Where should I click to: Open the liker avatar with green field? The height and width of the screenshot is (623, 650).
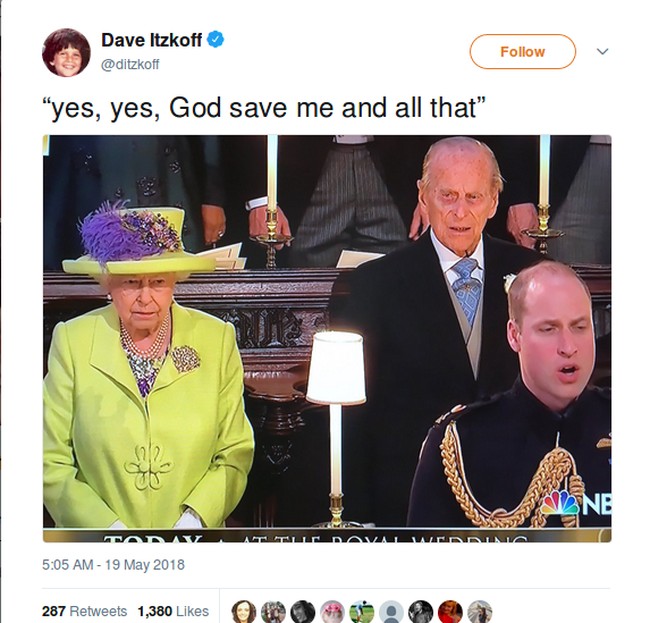tap(362, 611)
